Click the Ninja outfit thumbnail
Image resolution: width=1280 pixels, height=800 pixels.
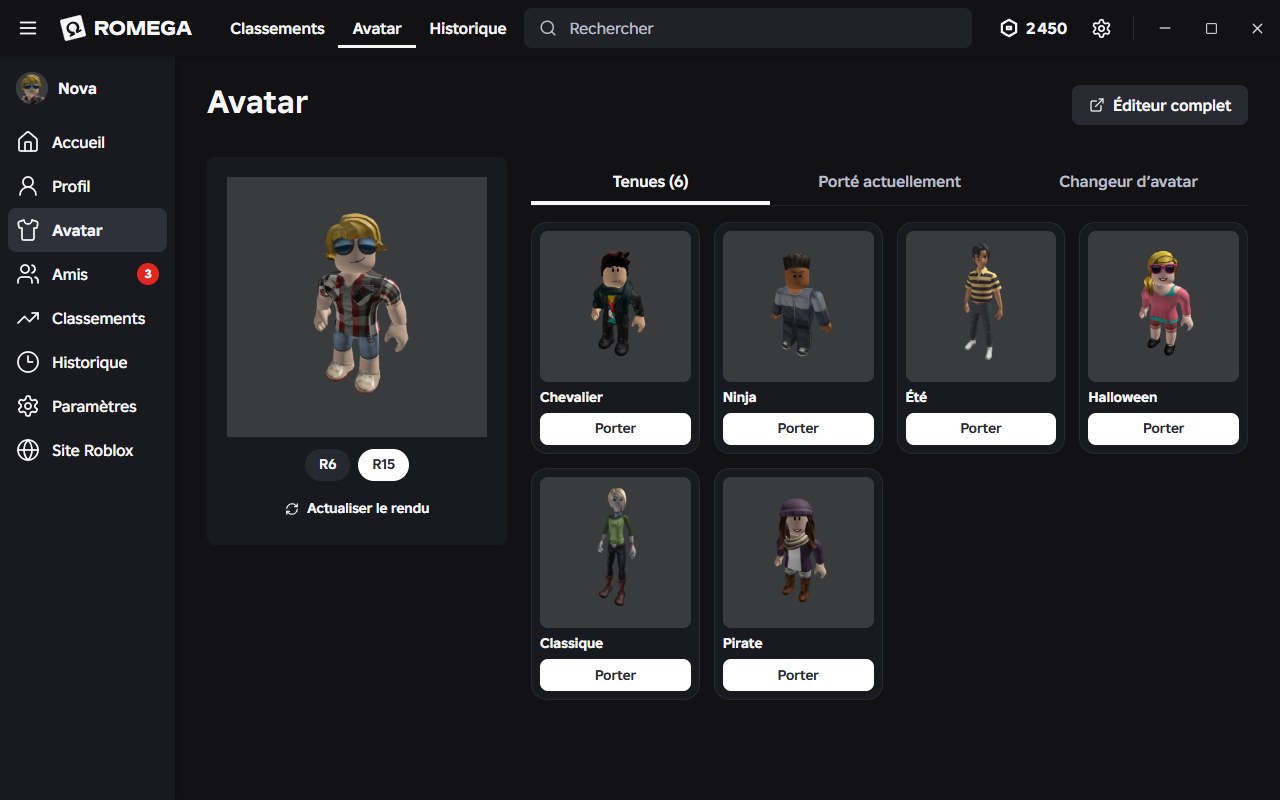point(798,306)
